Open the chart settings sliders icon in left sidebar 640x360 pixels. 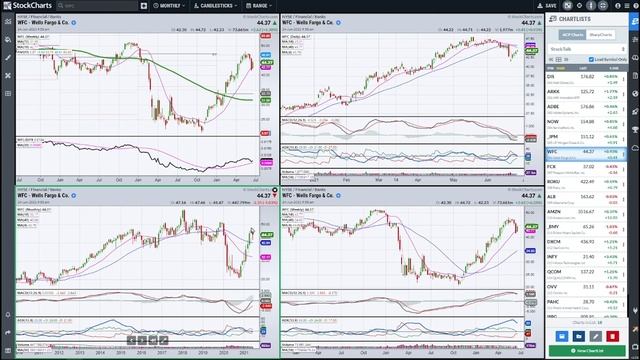(x=8, y=21)
